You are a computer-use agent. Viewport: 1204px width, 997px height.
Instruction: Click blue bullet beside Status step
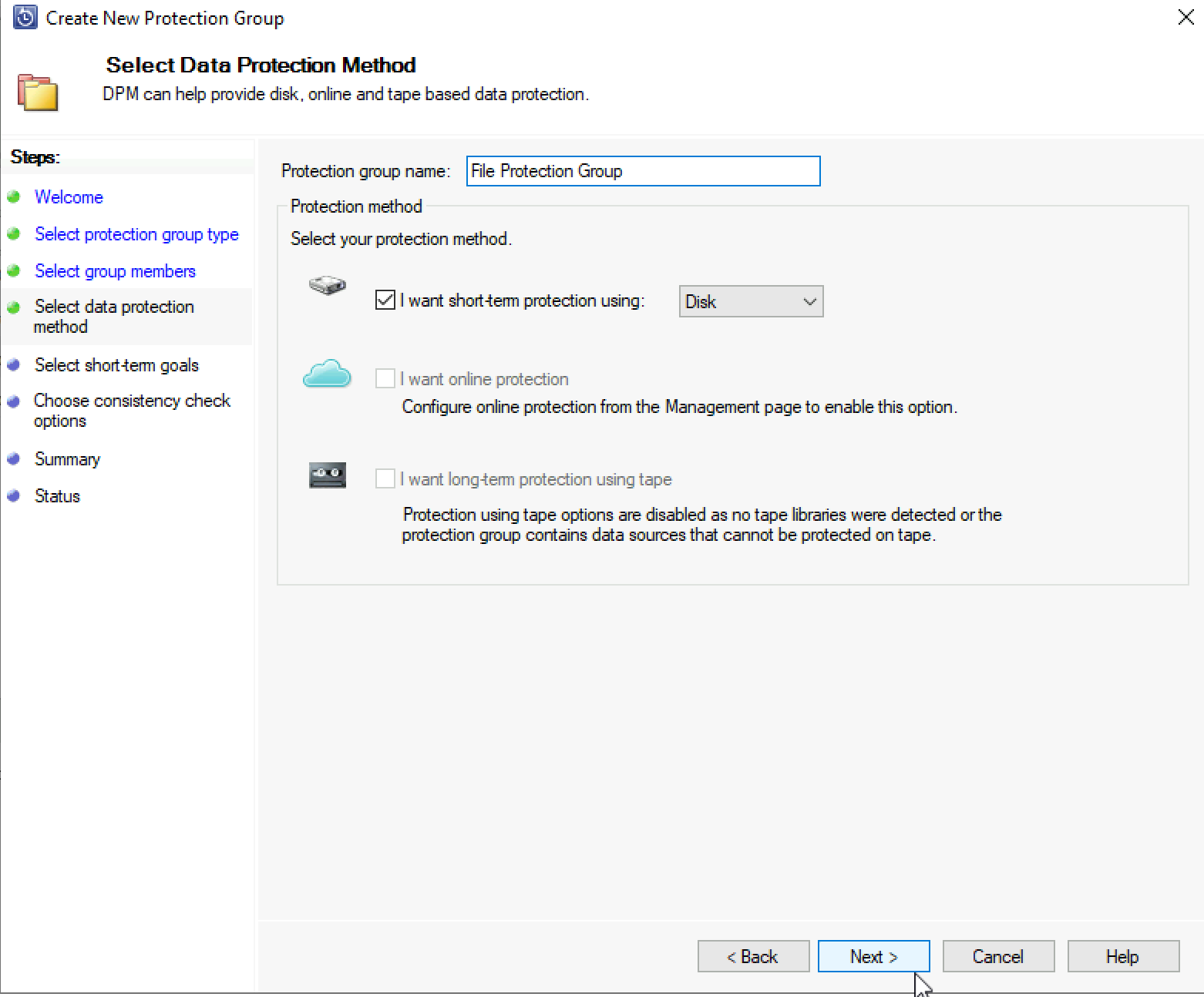pyautogui.click(x=13, y=496)
